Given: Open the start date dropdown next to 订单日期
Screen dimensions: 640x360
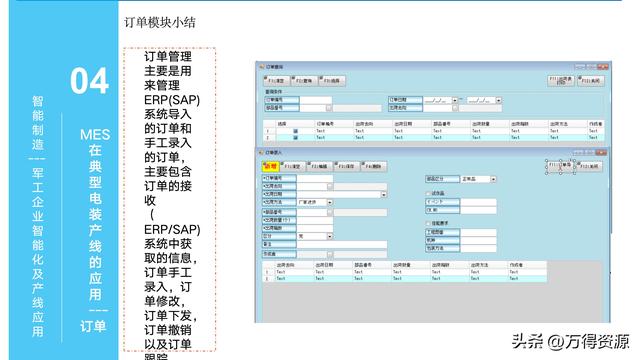Looking at the screenshot, I should (x=455, y=100).
